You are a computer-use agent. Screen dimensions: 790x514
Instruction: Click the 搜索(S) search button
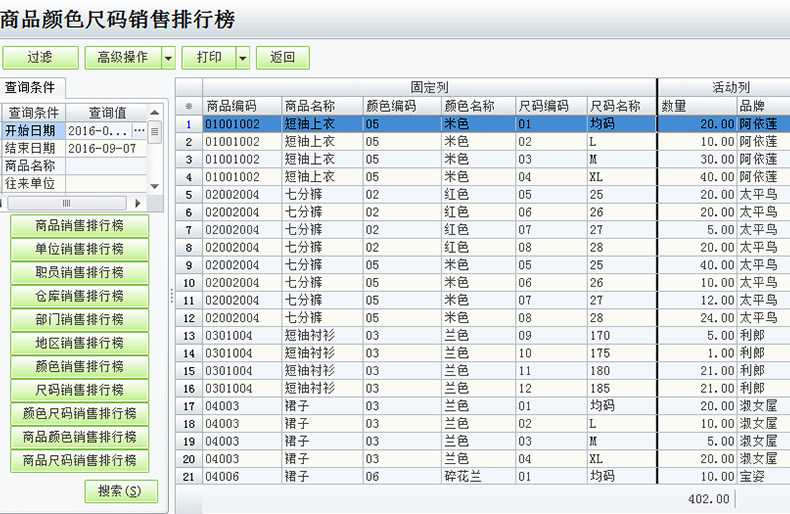pos(121,491)
